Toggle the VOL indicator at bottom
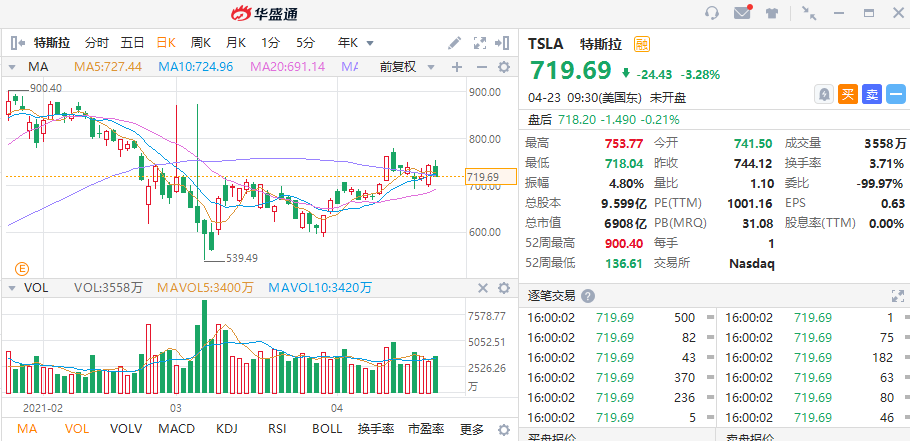 77,429
